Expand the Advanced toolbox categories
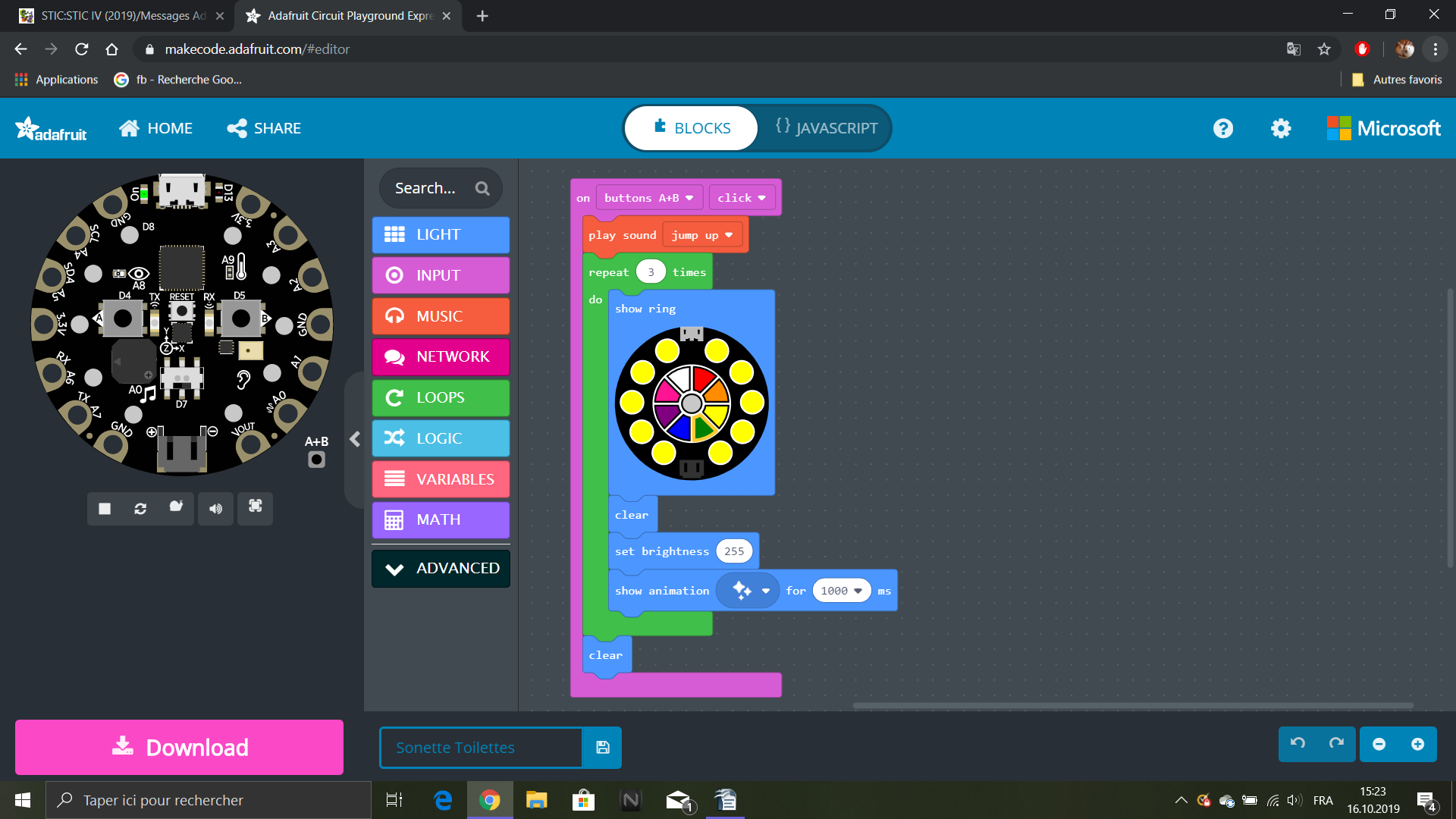 point(441,569)
